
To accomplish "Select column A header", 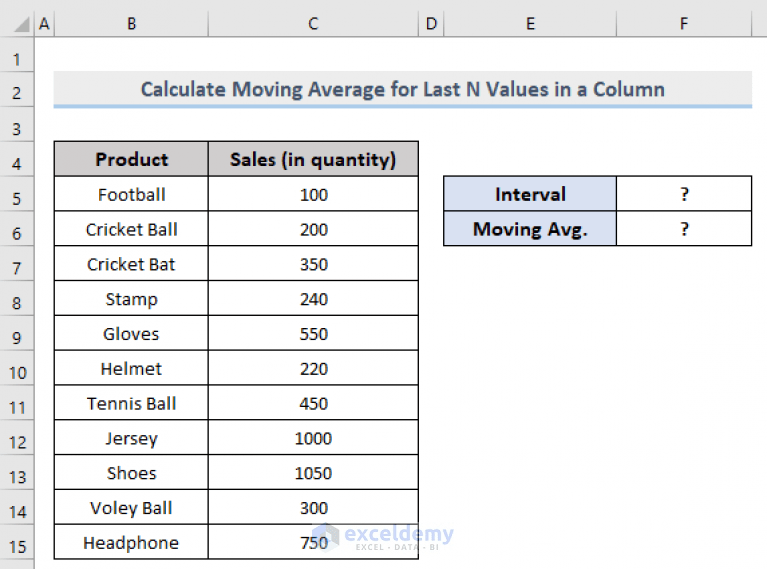I will 44,23.
